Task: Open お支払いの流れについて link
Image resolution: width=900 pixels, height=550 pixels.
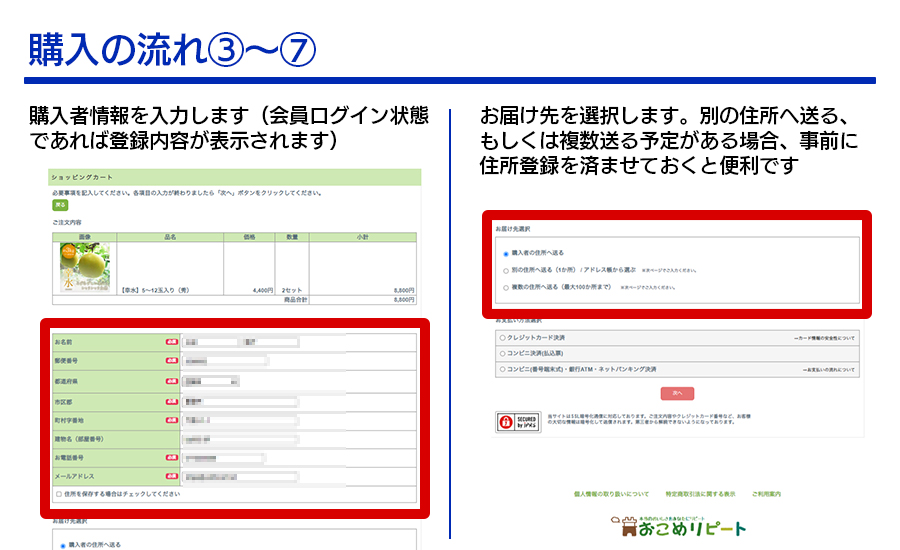Action: click(829, 370)
